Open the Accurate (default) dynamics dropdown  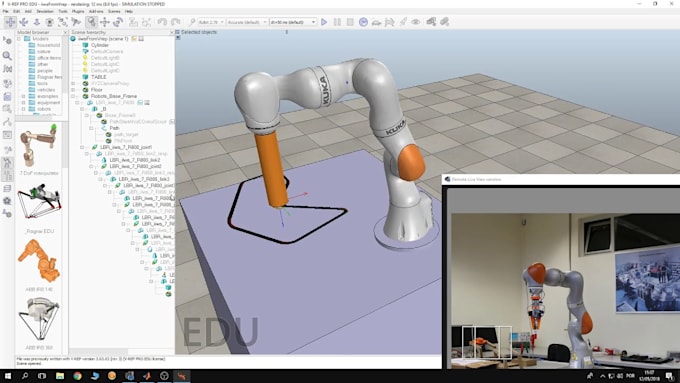(247, 22)
